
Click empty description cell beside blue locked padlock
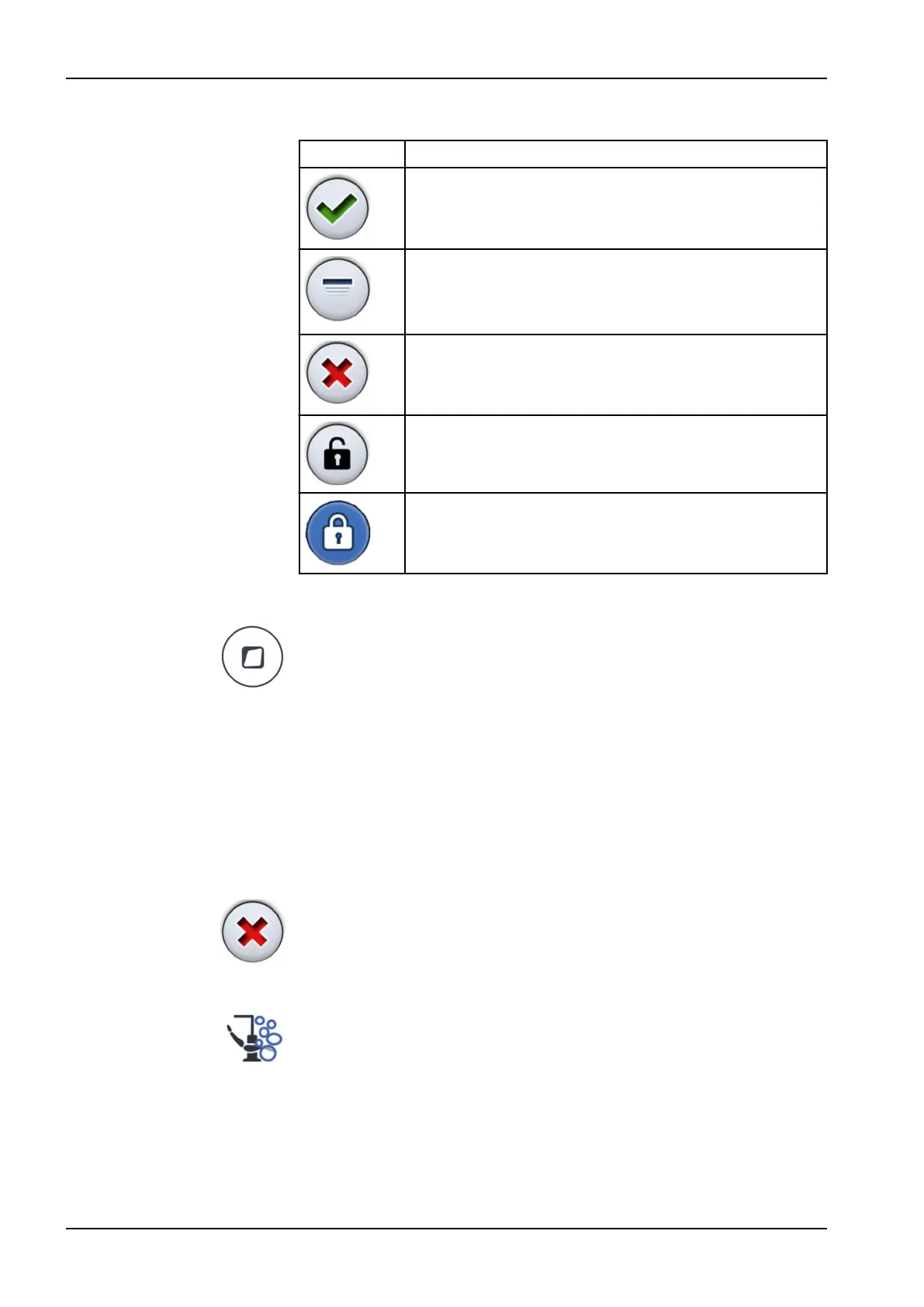point(616,533)
